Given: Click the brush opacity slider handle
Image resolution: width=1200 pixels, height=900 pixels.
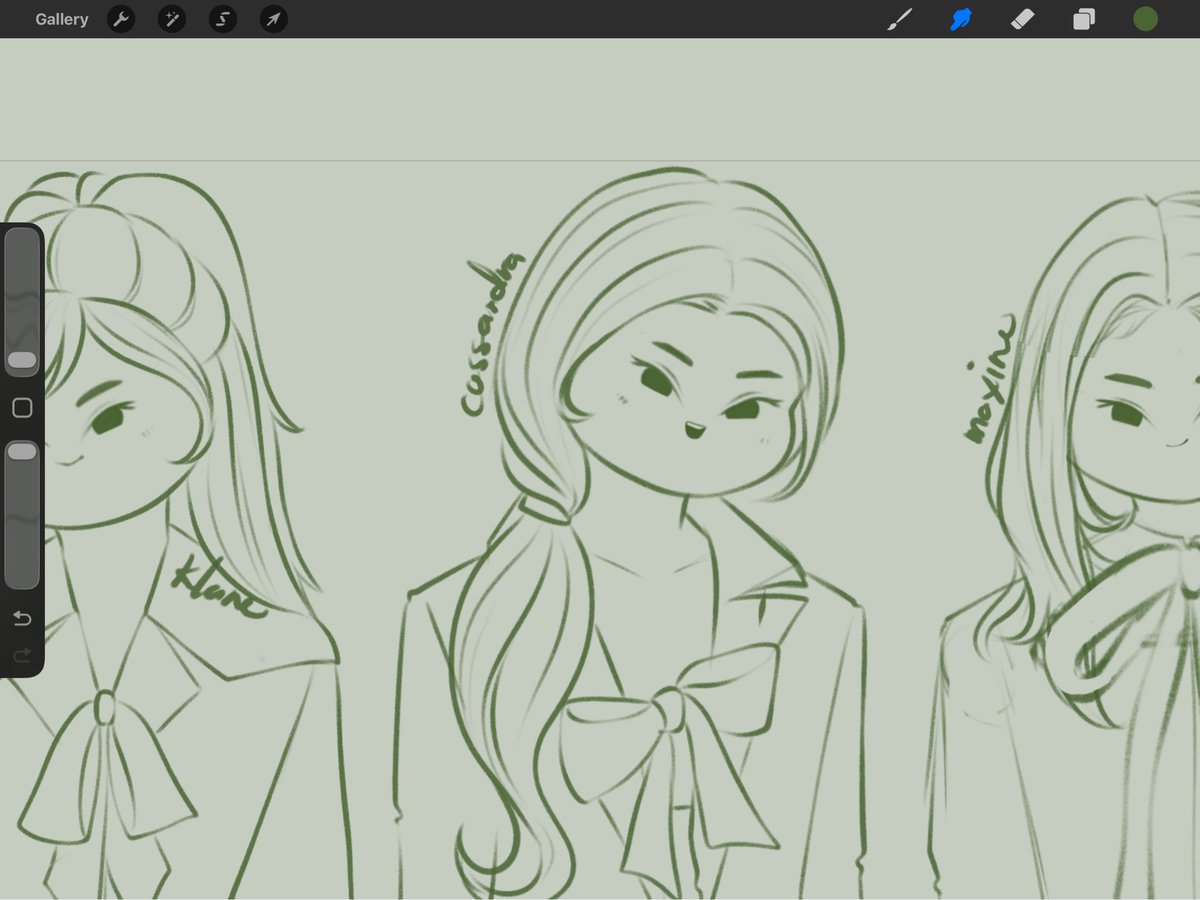Looking at the screenshot, I should [22, 452].
